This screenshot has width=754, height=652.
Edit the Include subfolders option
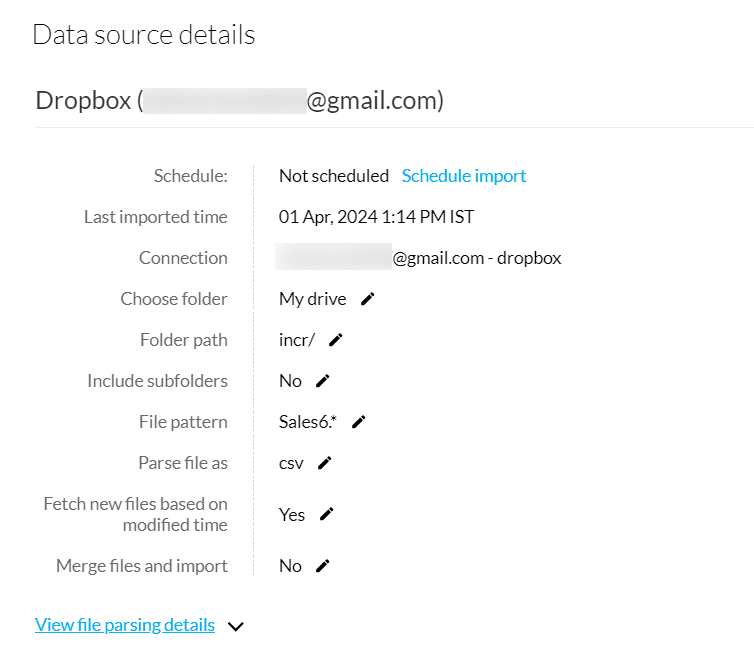click(x=323, y=381)
